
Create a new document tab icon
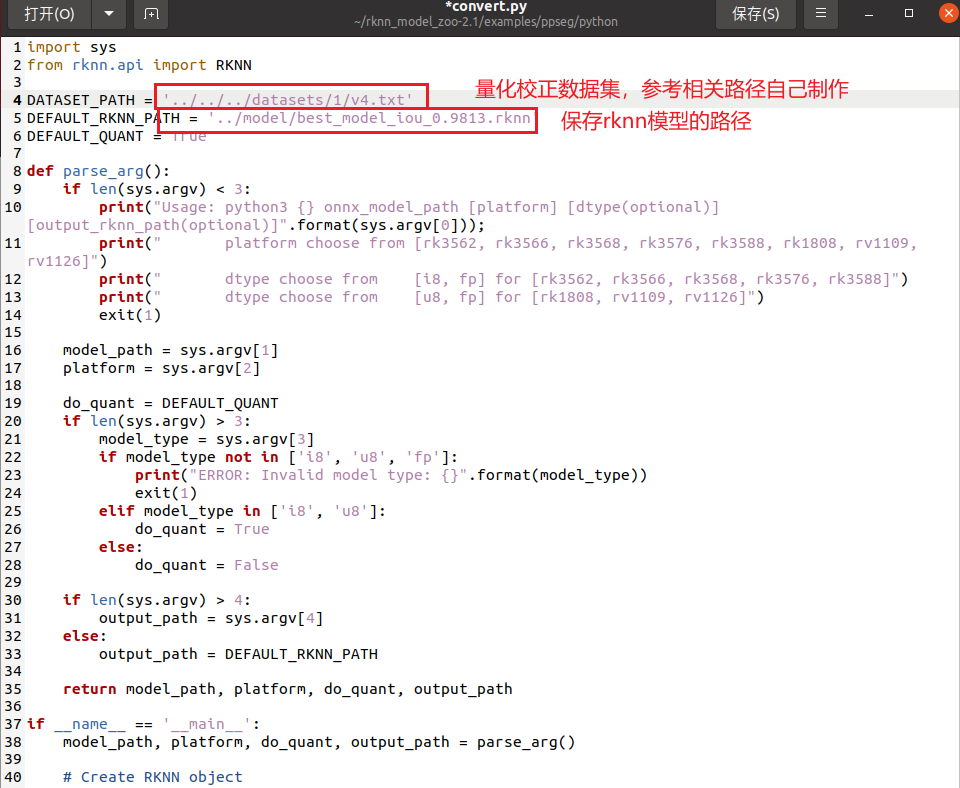coord(151,13)
